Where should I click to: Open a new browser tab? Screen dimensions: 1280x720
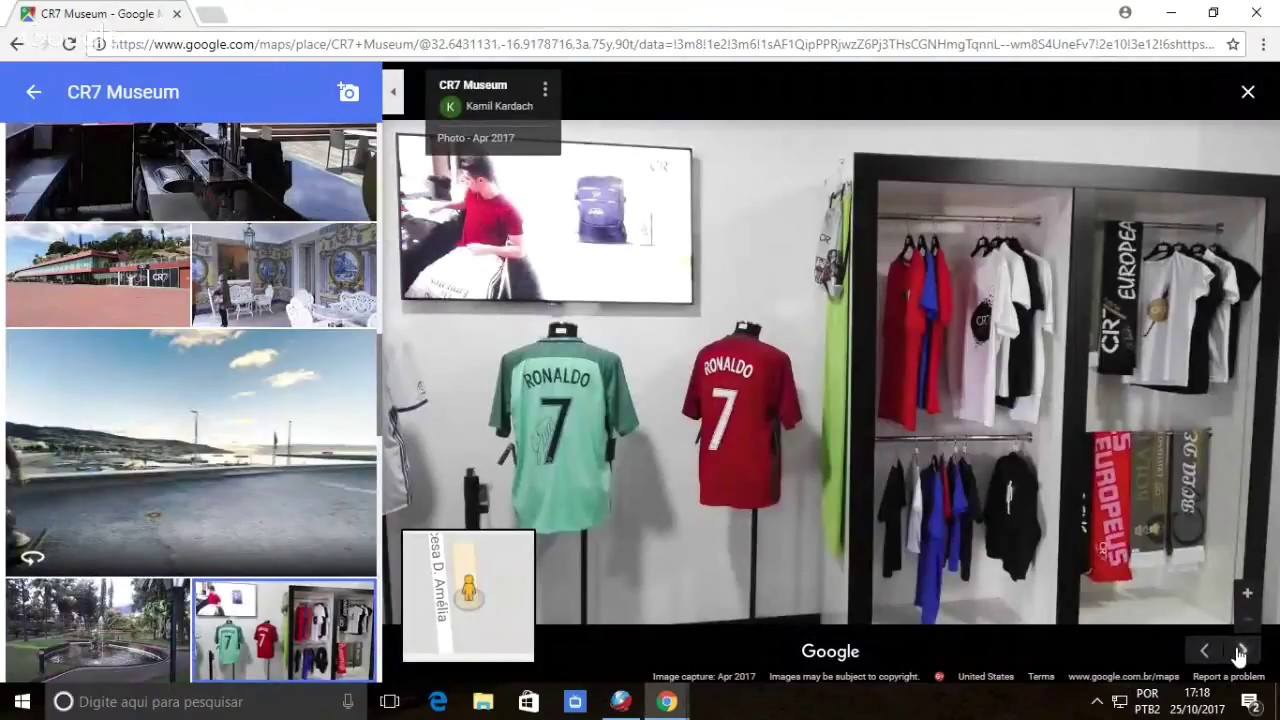(211, 14)
